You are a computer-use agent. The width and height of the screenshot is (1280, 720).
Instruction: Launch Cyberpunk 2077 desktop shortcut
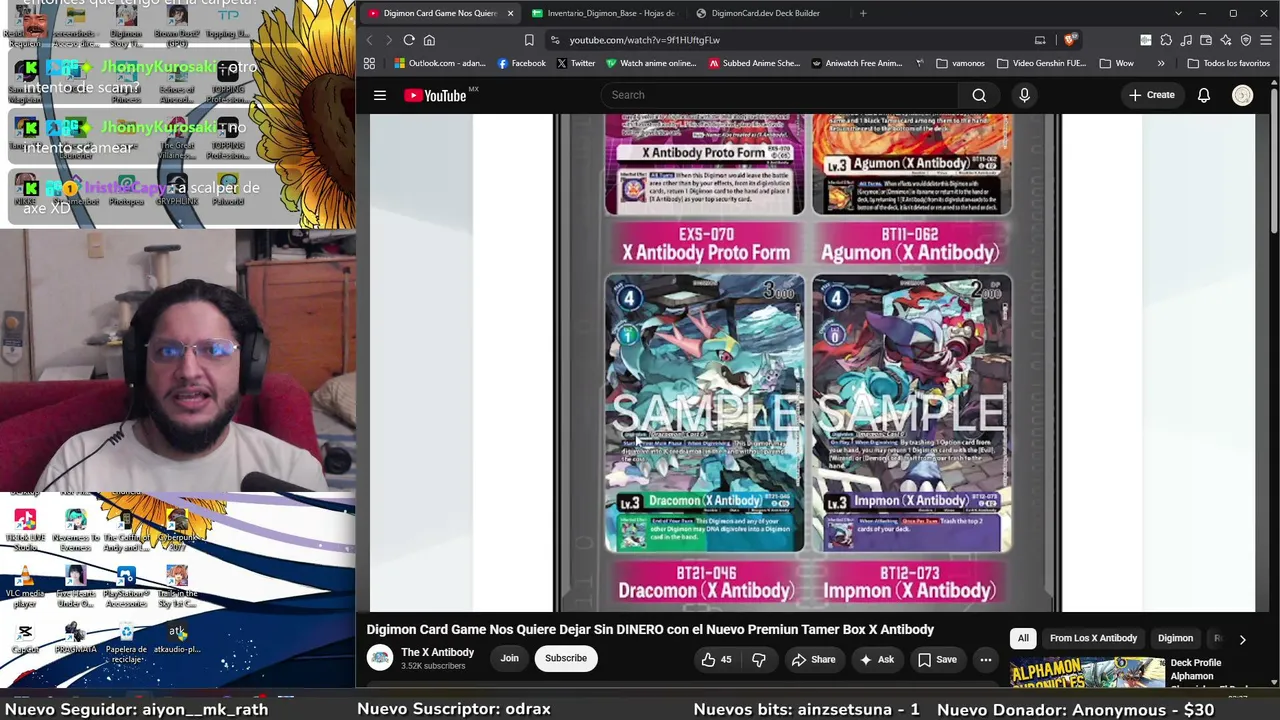(x=177, y=530)
